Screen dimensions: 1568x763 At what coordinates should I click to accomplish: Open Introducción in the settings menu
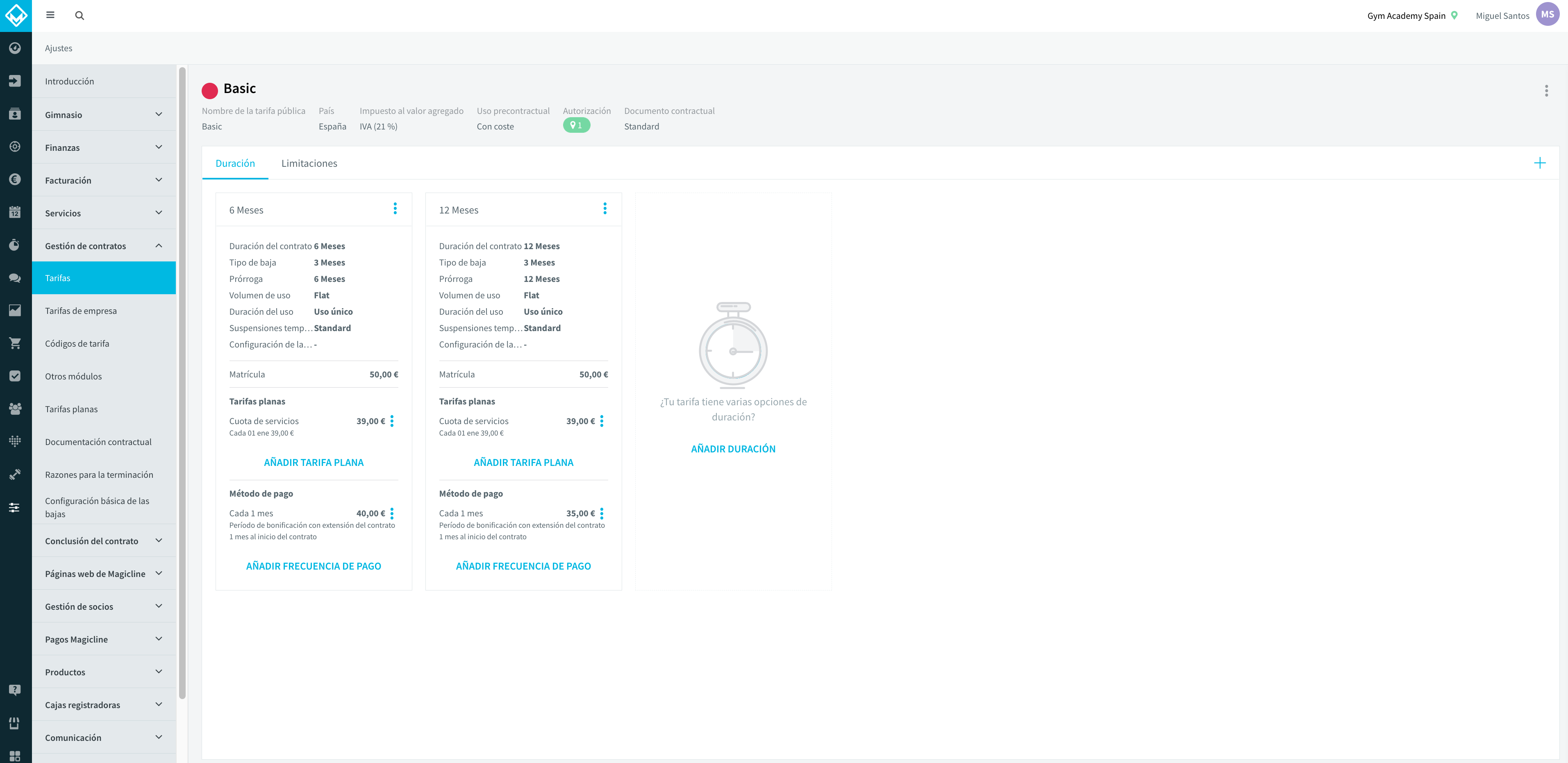tap(103, 82)
